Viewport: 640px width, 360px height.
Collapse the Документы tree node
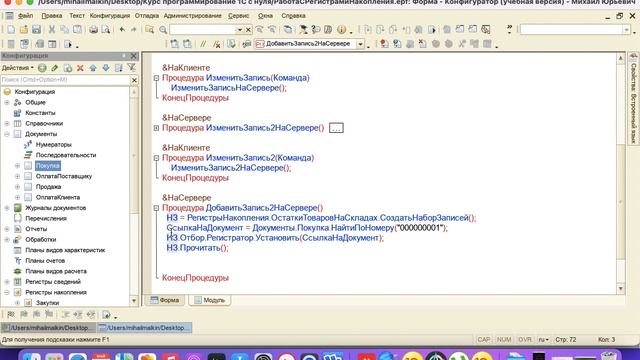click(x=7, y=134)
